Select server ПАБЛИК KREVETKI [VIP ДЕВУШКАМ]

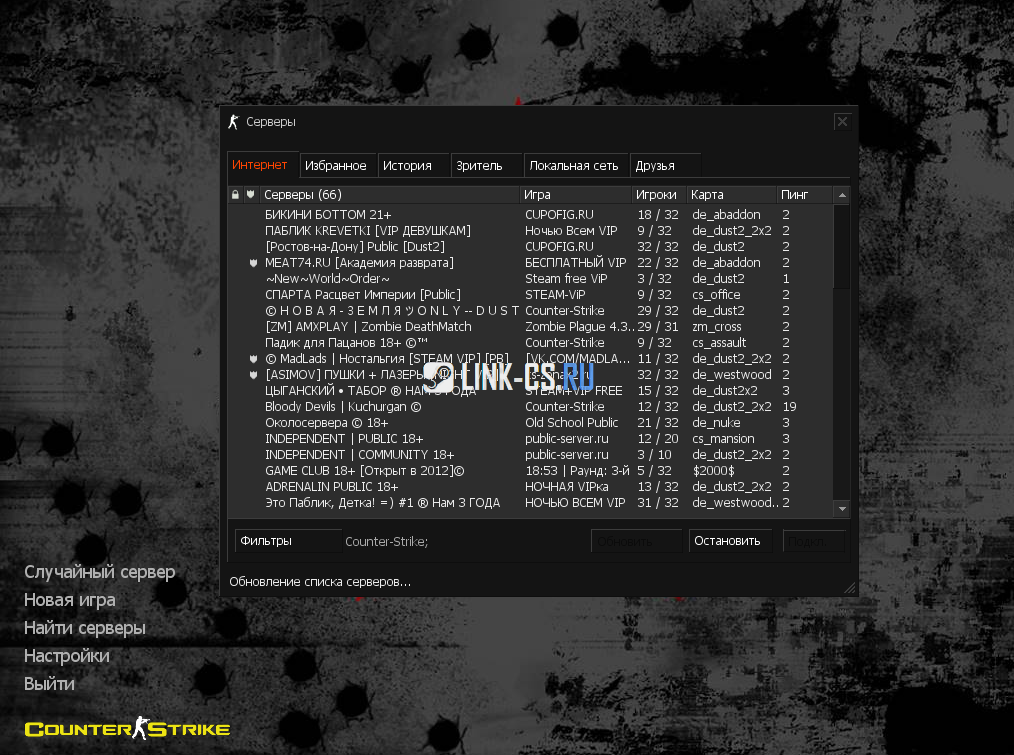click(530, 230)
